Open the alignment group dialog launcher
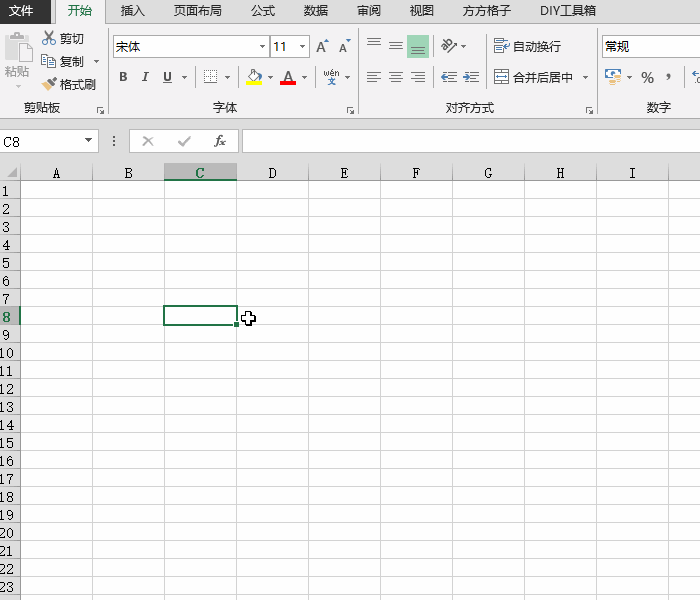The height and width of the screenshot is (600, 700). [589, 110]
